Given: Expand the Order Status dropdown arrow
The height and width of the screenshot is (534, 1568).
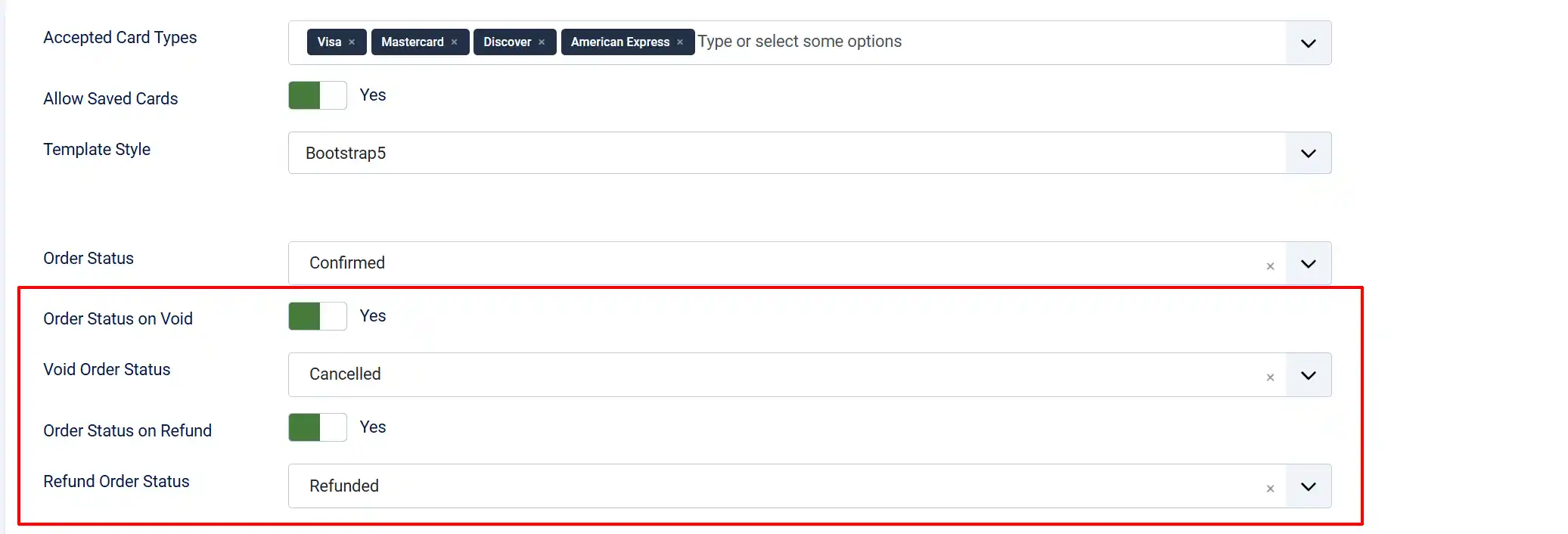Looking at the screenshot, I should click(x=1309, y=263).
